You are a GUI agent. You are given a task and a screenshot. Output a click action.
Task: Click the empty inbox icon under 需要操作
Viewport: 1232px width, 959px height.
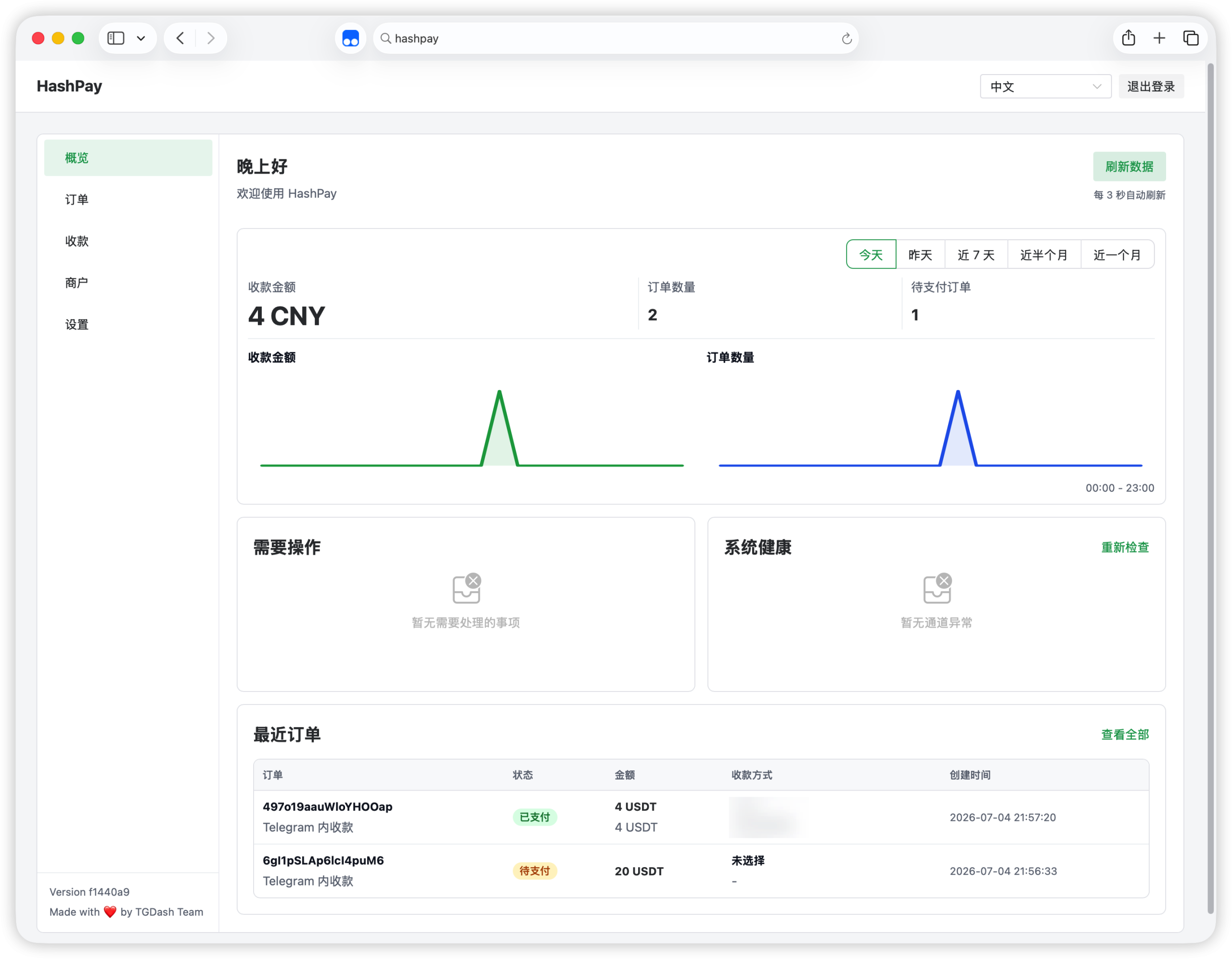(x=467, y=588)
